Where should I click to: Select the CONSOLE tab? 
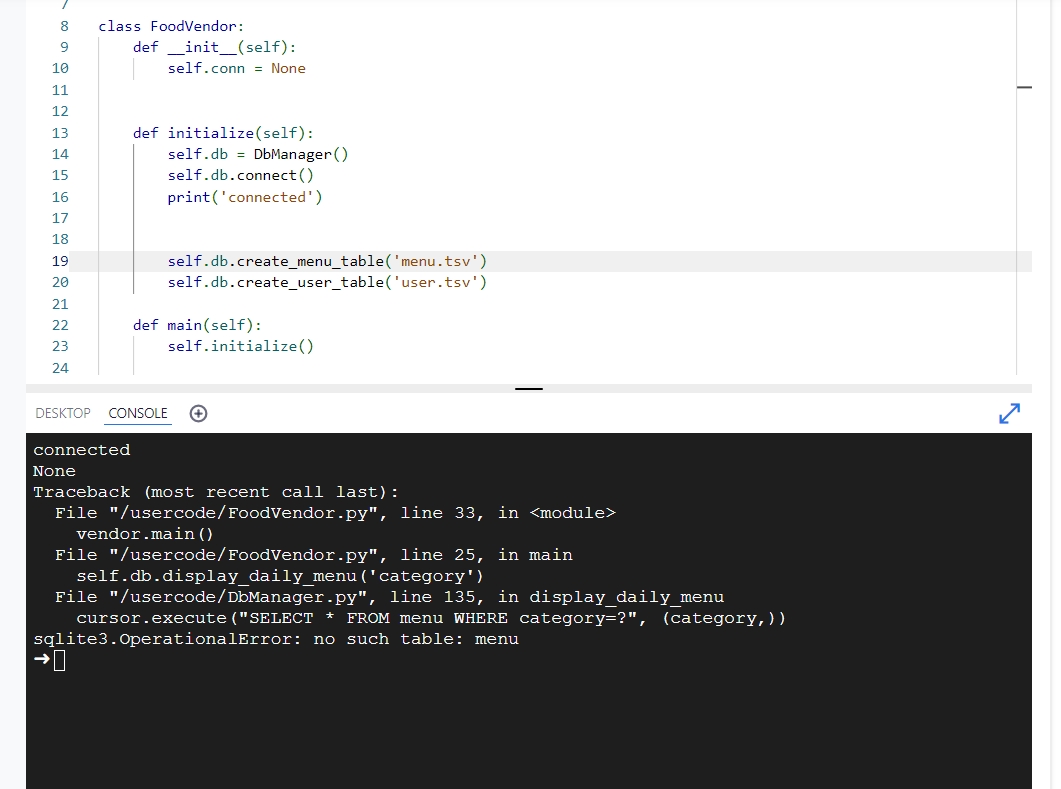click(x=137, y=413)
